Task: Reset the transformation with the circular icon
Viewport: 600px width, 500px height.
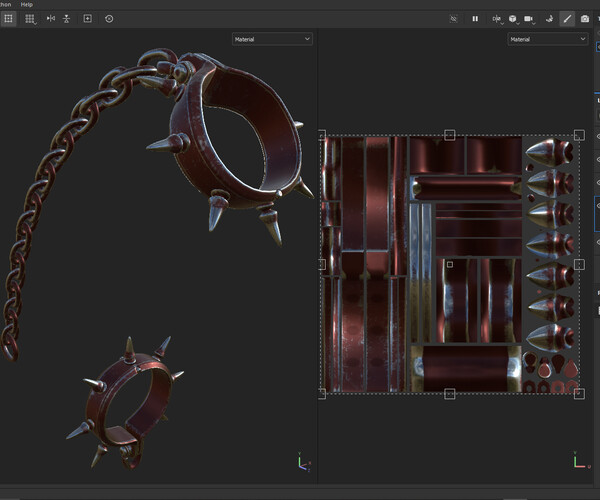Action: click(x=109, y=19)
